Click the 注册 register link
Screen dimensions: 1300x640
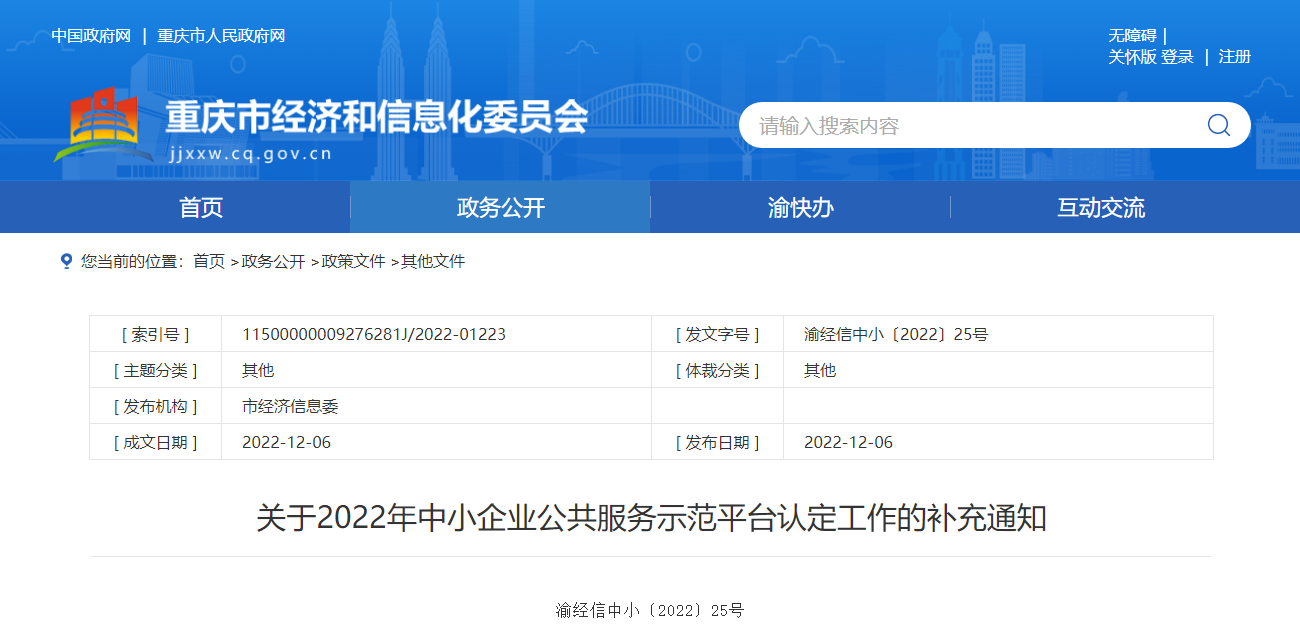pyautogui.click(x=1235, y=57)
